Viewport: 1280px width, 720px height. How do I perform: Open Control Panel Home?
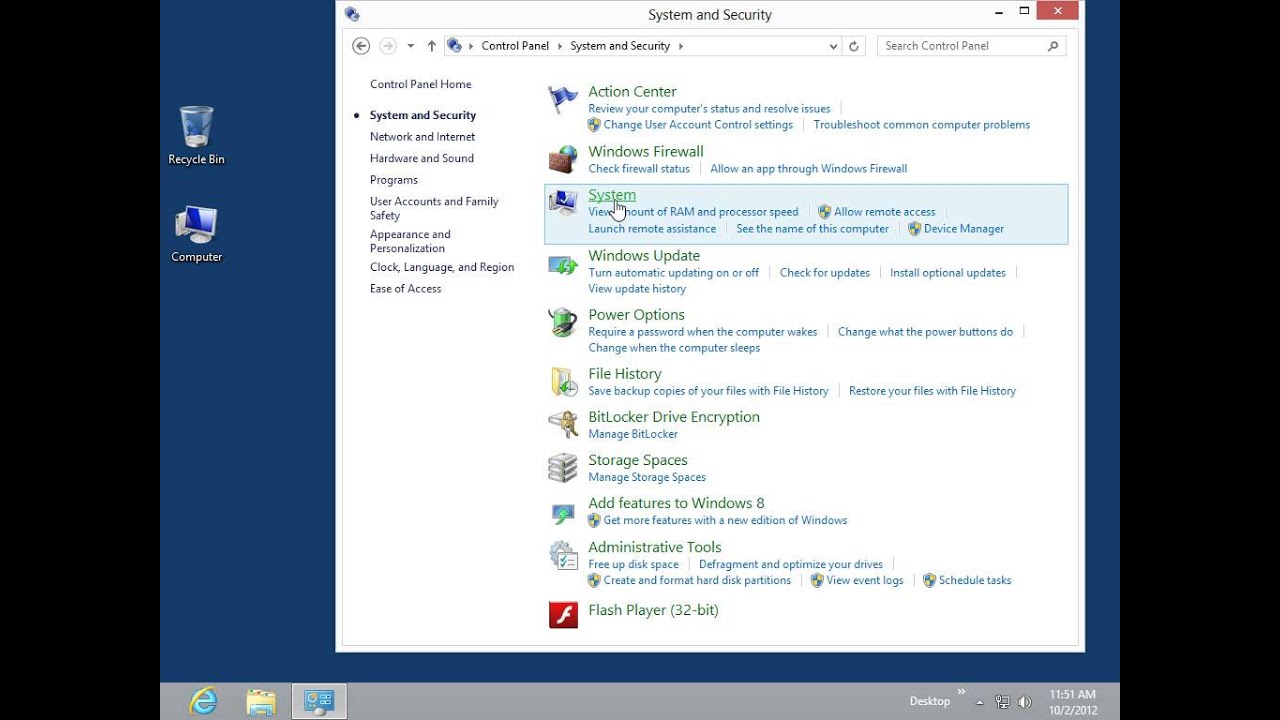(x=420, y=84)
